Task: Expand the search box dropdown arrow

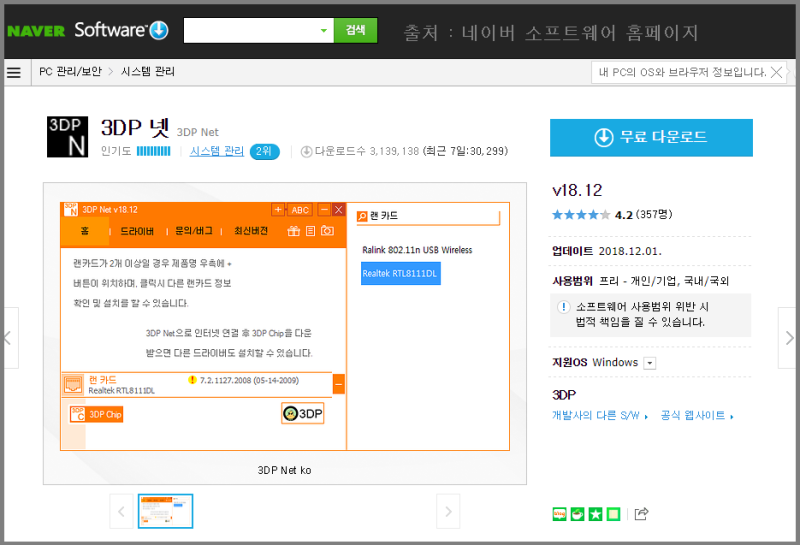Action: pos(323,31)
